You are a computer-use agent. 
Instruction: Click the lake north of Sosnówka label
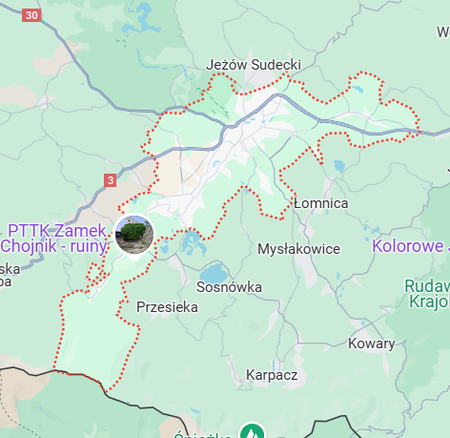pyautogui.click(x=214, y=273)
